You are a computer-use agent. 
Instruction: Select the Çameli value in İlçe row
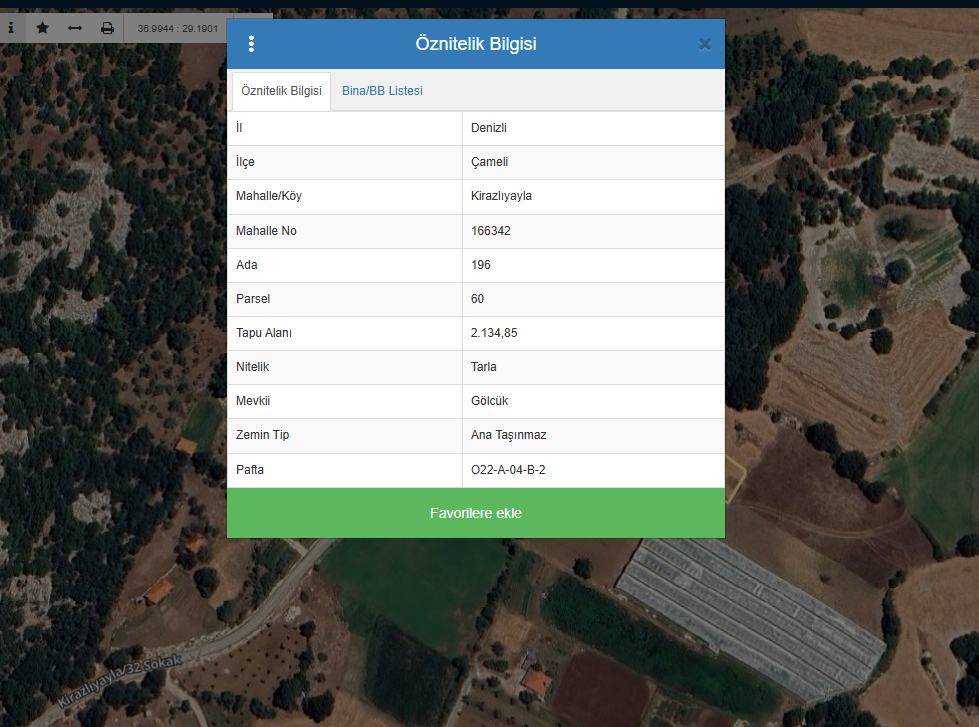coord(490,162)
